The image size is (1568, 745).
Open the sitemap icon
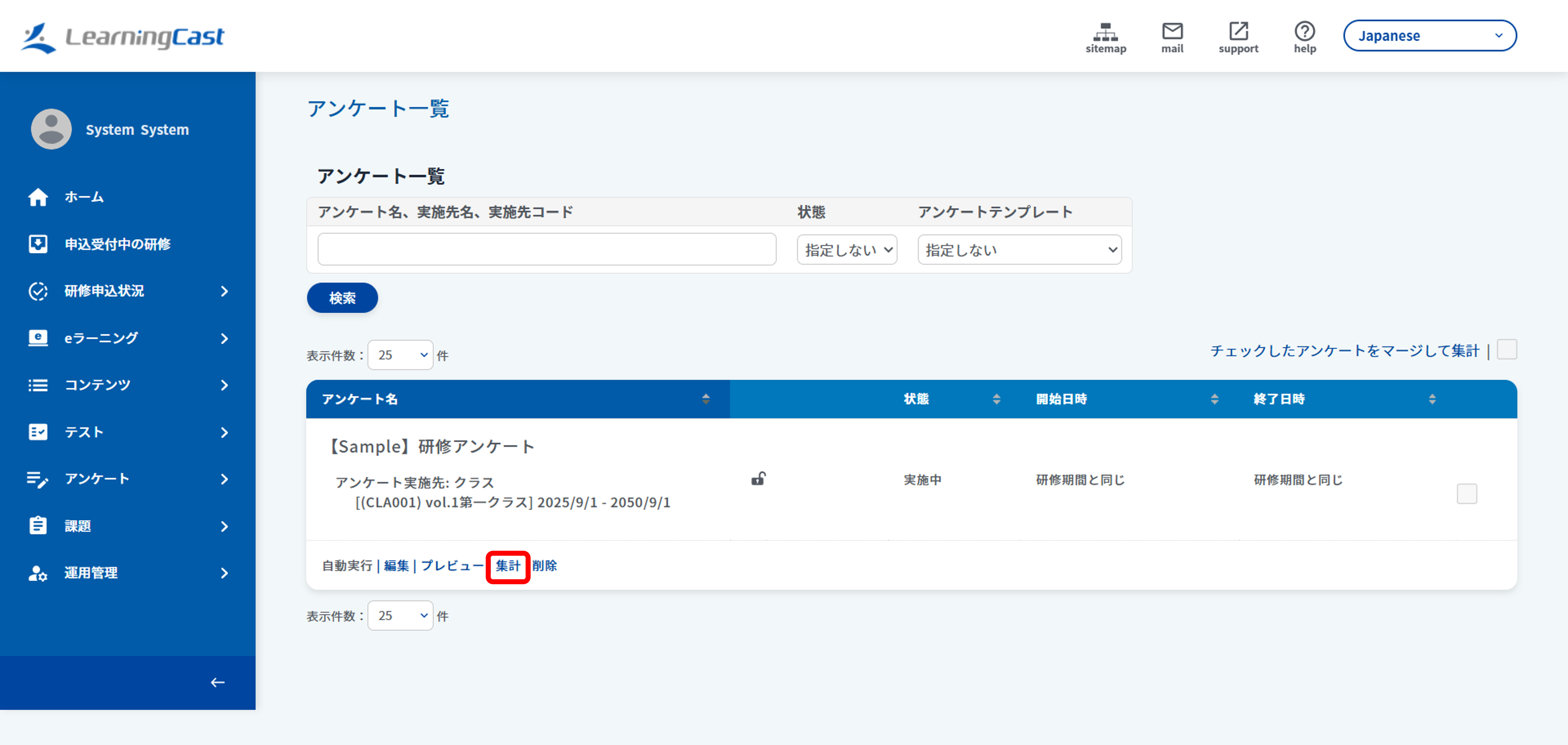(1105, 32)
